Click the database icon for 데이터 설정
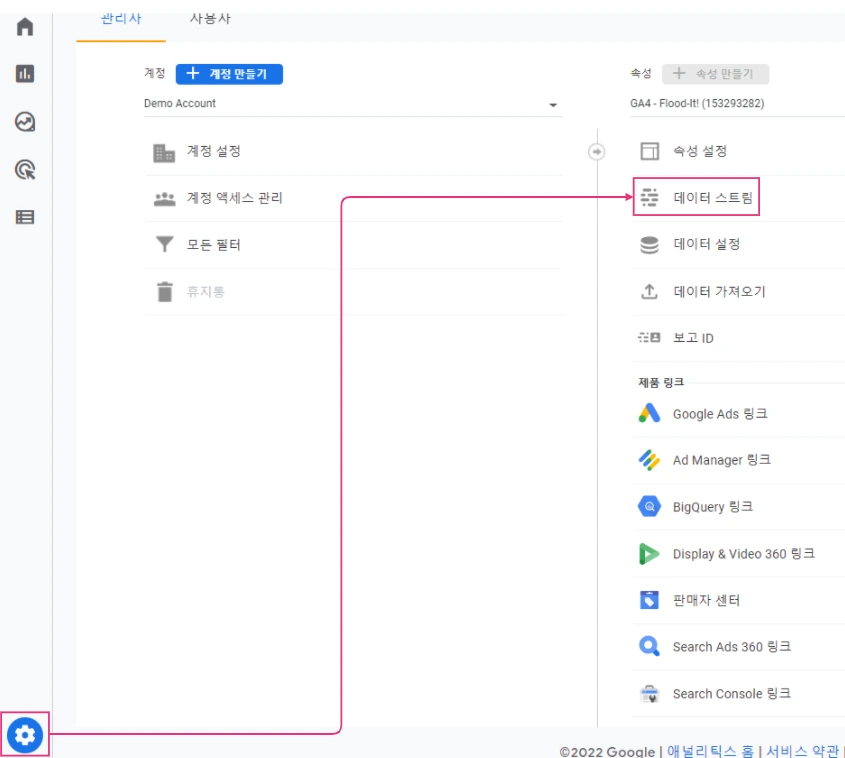845x758 pixels. 649,245
